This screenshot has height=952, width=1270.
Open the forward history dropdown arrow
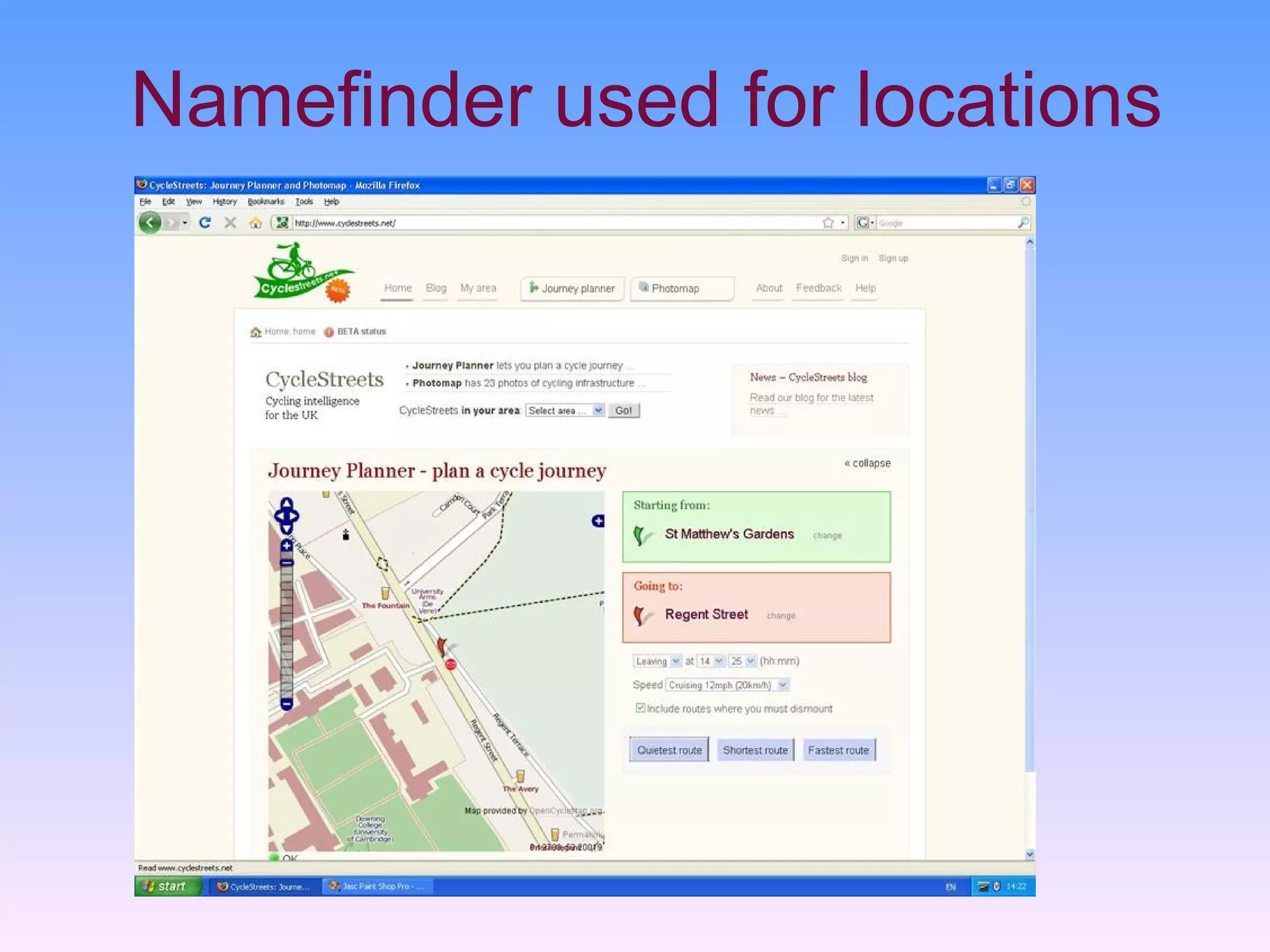pos(185,223)
